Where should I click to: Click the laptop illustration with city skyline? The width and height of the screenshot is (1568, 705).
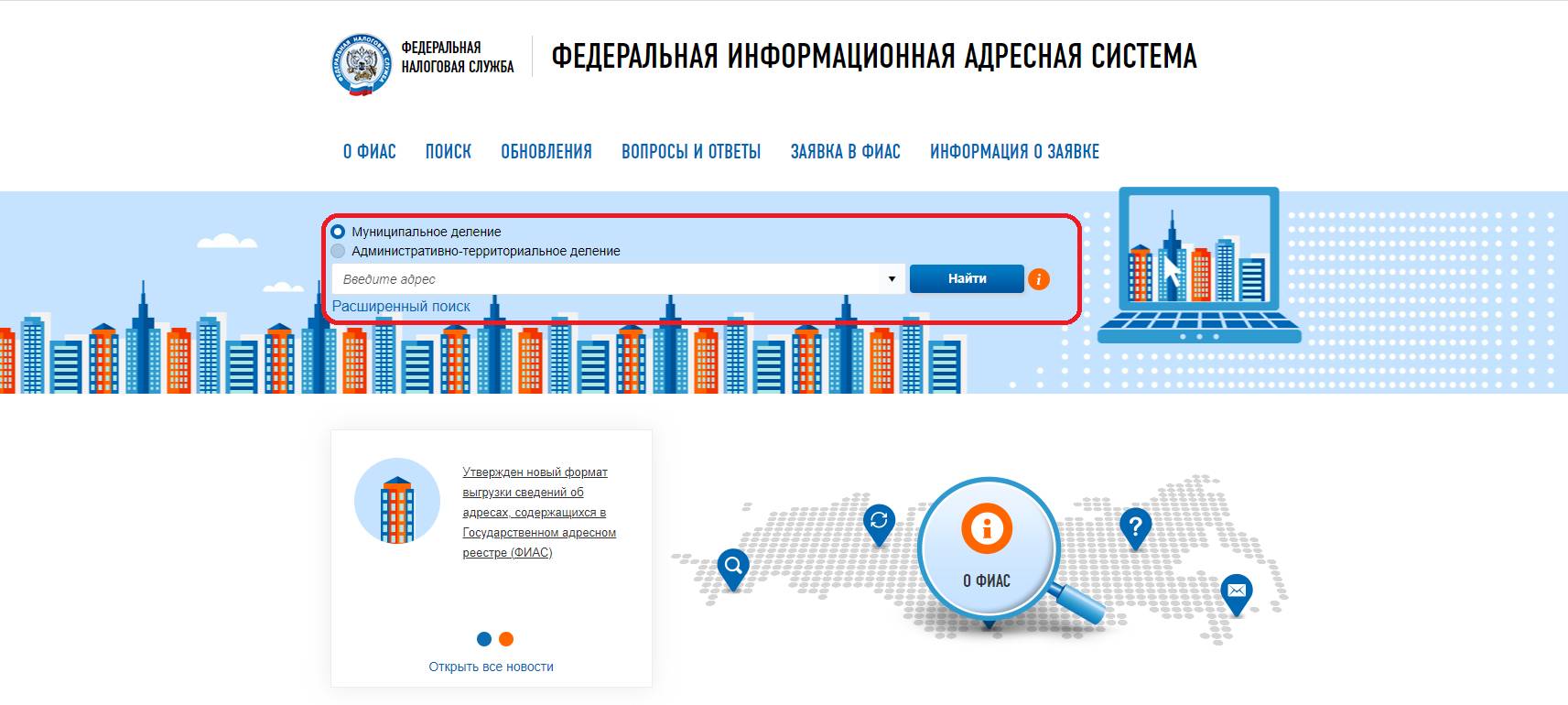[x=1199, y=266]
